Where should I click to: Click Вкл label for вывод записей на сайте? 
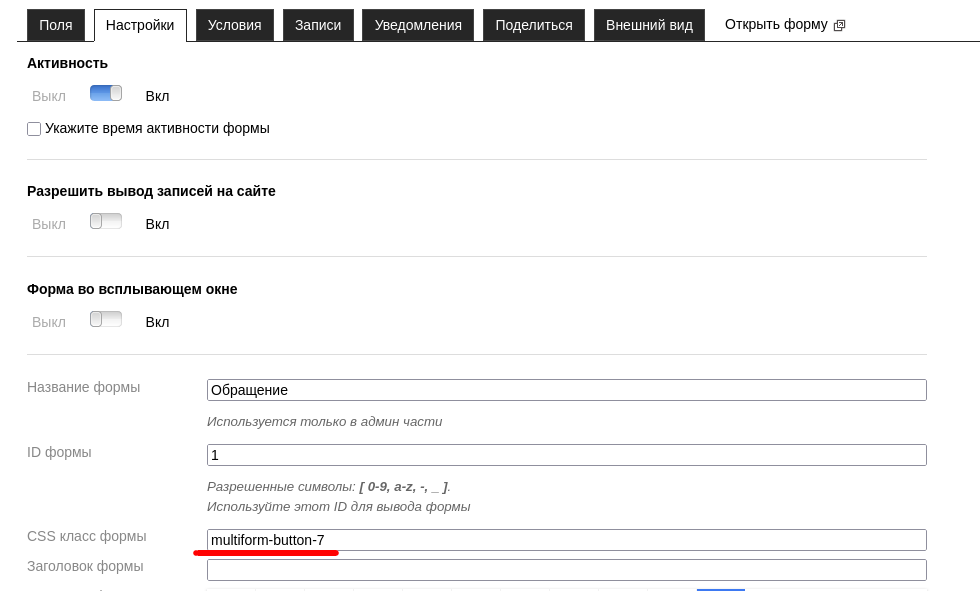(157, 224)
